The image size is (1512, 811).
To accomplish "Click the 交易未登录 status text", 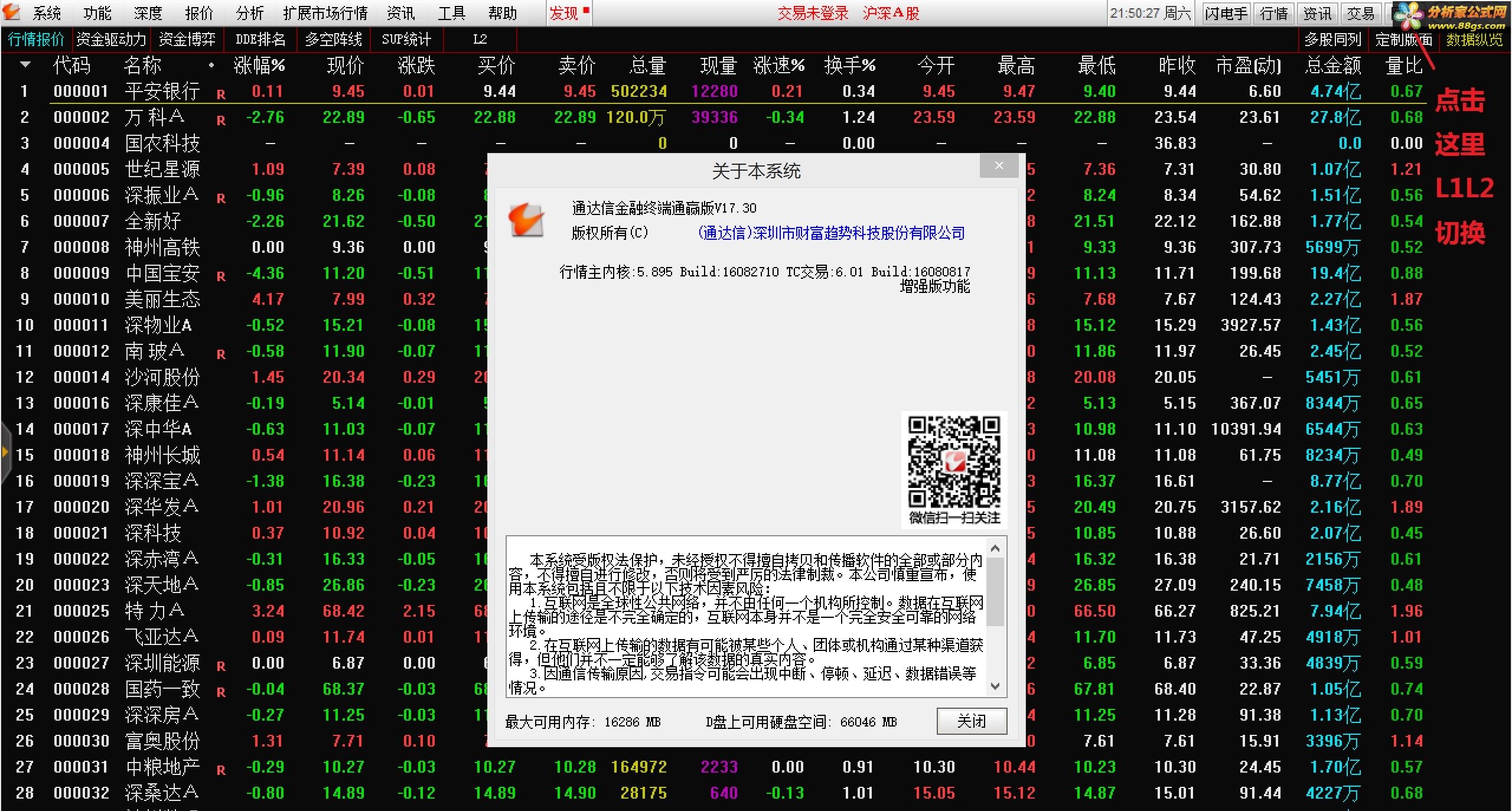I will 813,13.
